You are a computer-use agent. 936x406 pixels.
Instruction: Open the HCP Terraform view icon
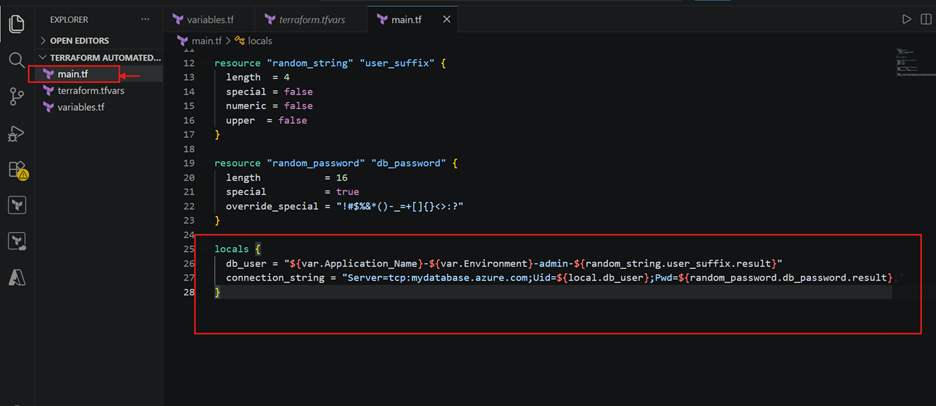[x=17, y=241]
